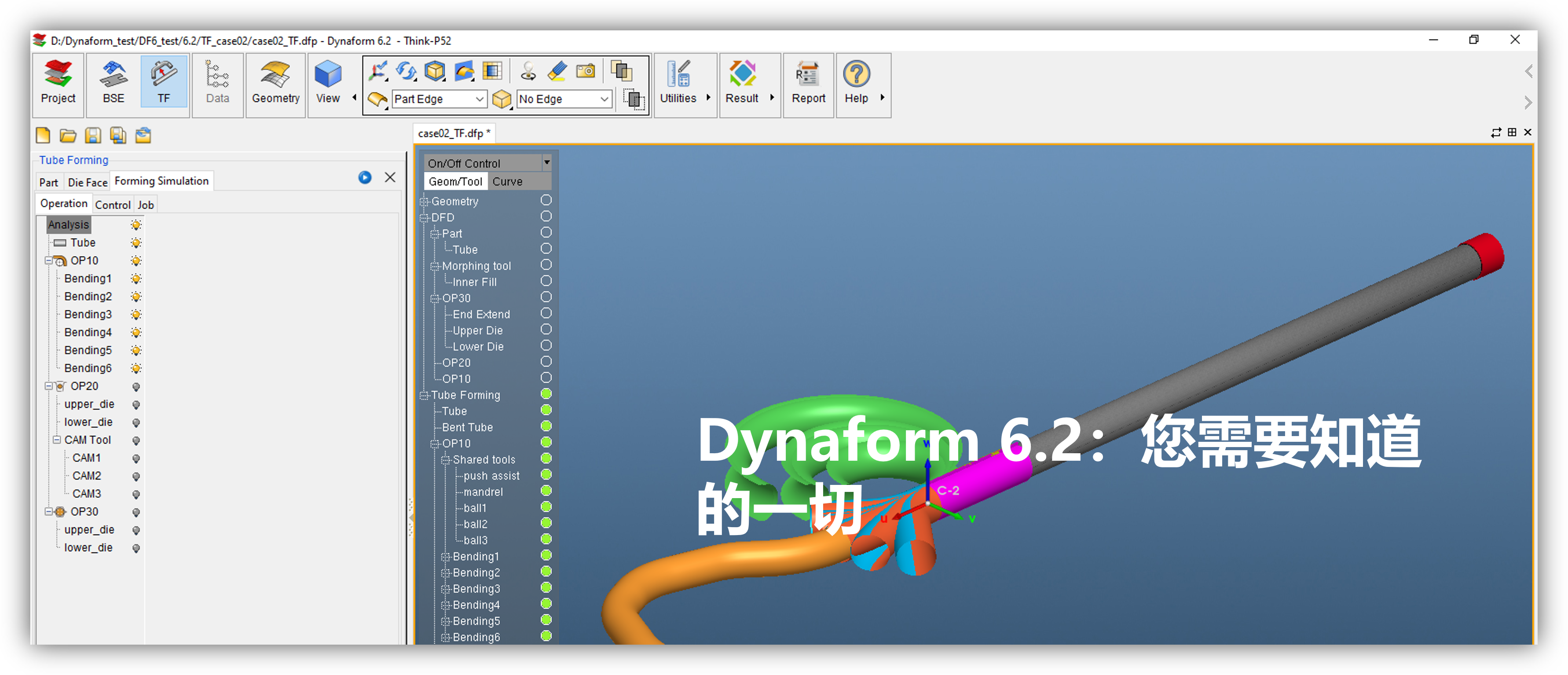Toggle visibility circle for Geometry

(x=546, y=200)
